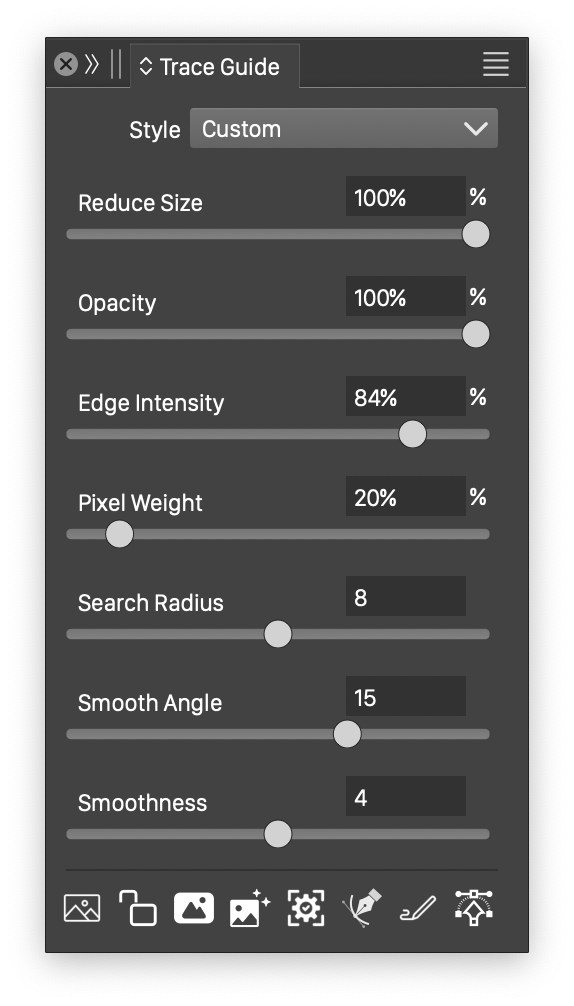Click the overlapping shapes icon
The height and width of the screenshot is (1006, 574).
coord(138,908)
